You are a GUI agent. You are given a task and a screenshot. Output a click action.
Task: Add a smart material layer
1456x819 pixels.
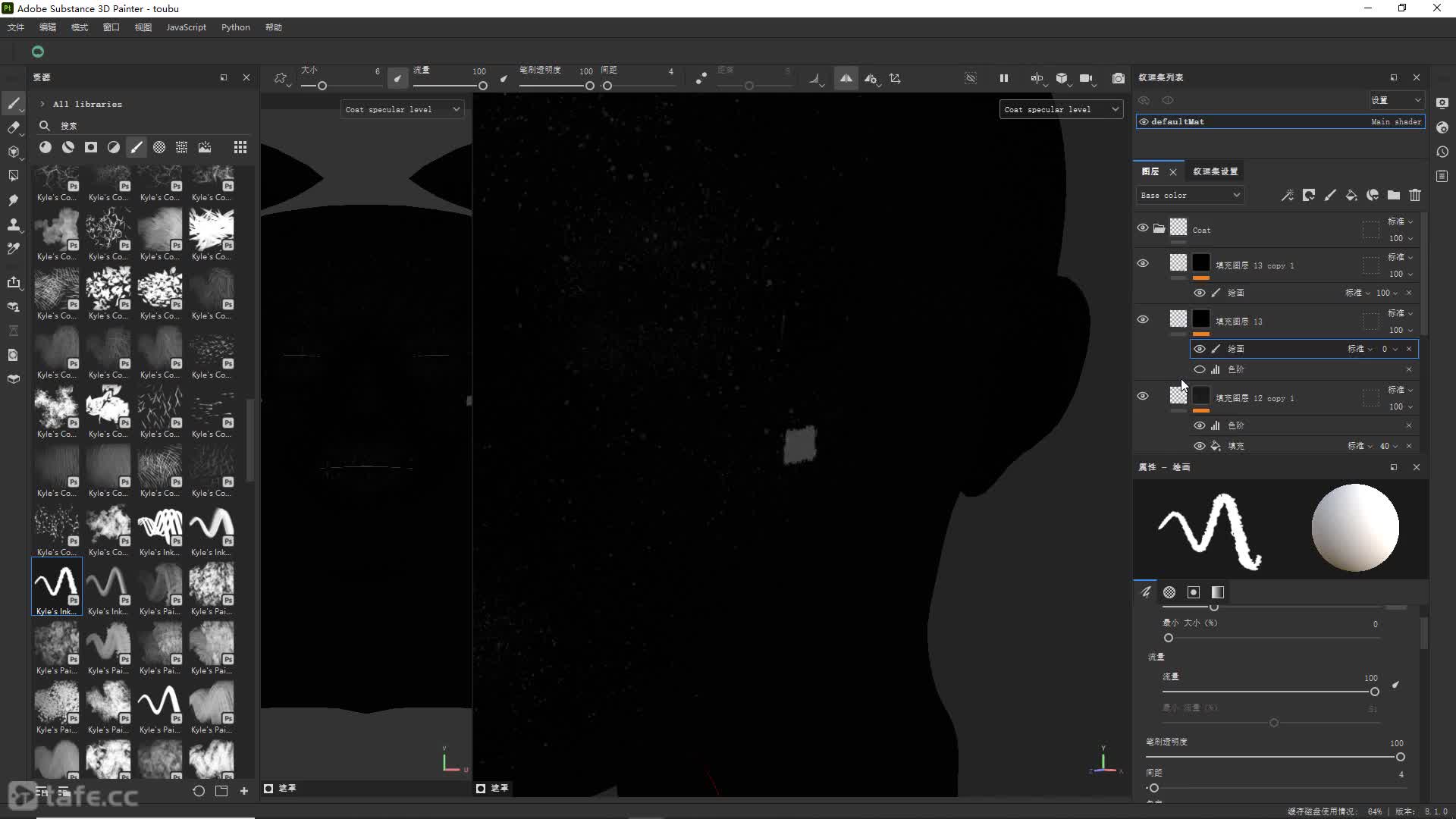[x=1372, y=196]
